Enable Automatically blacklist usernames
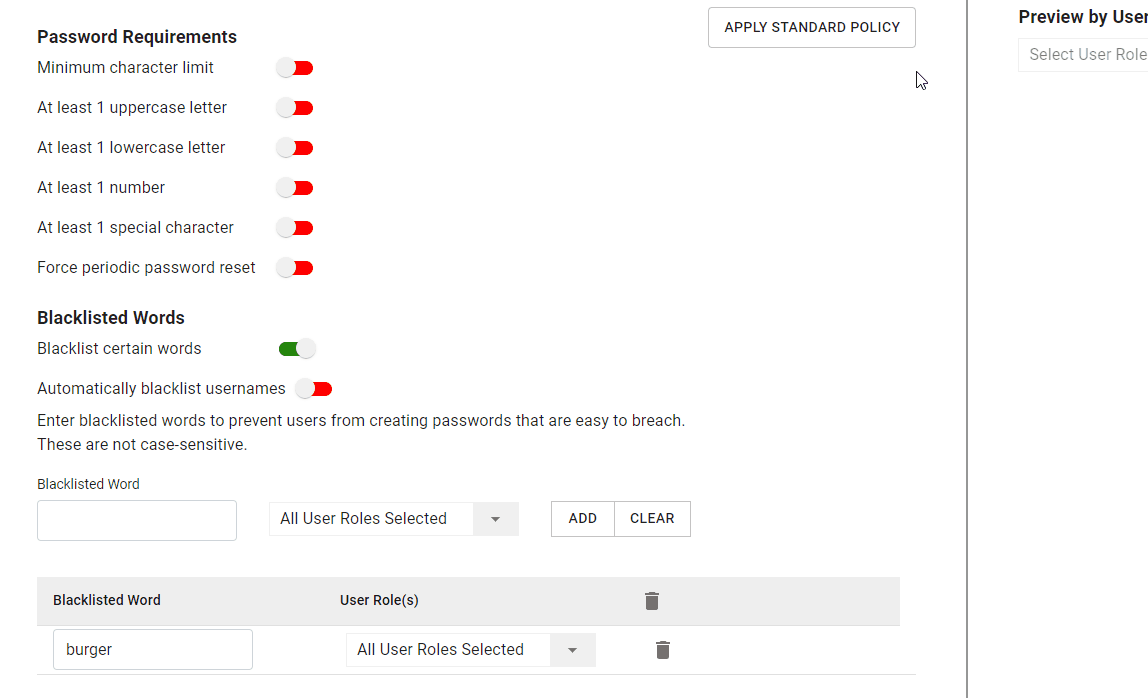This screenshot has height=698, width=1148. pos(313,388)
